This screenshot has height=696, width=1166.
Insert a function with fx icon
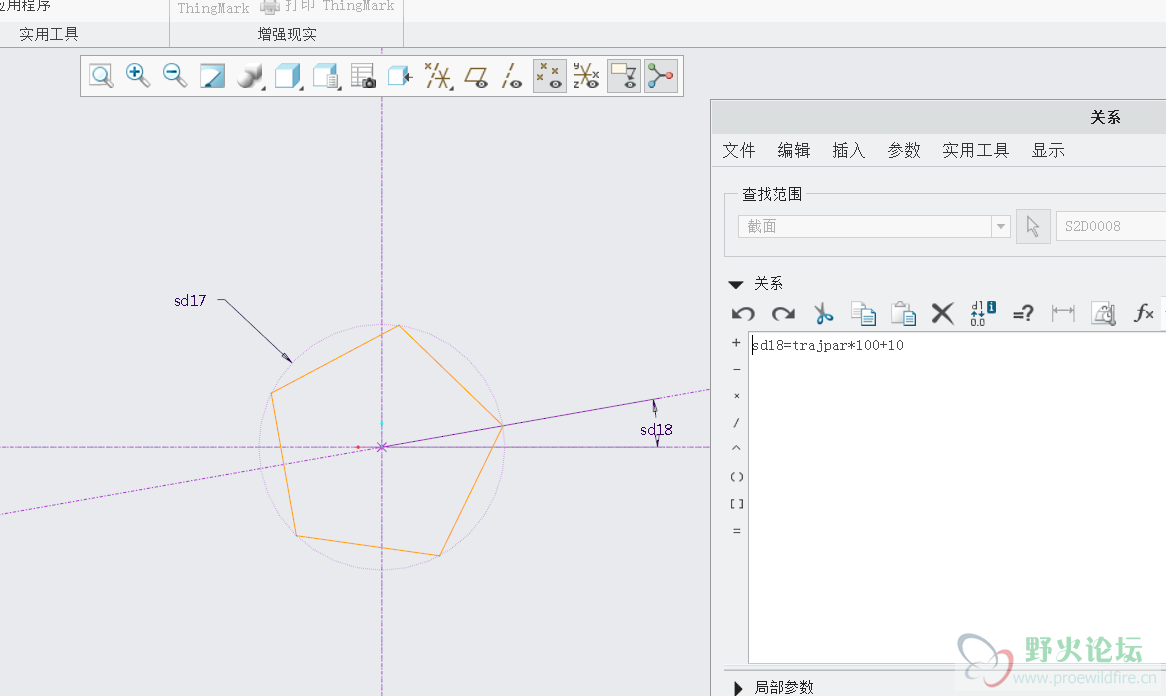tap(1144, 314)
